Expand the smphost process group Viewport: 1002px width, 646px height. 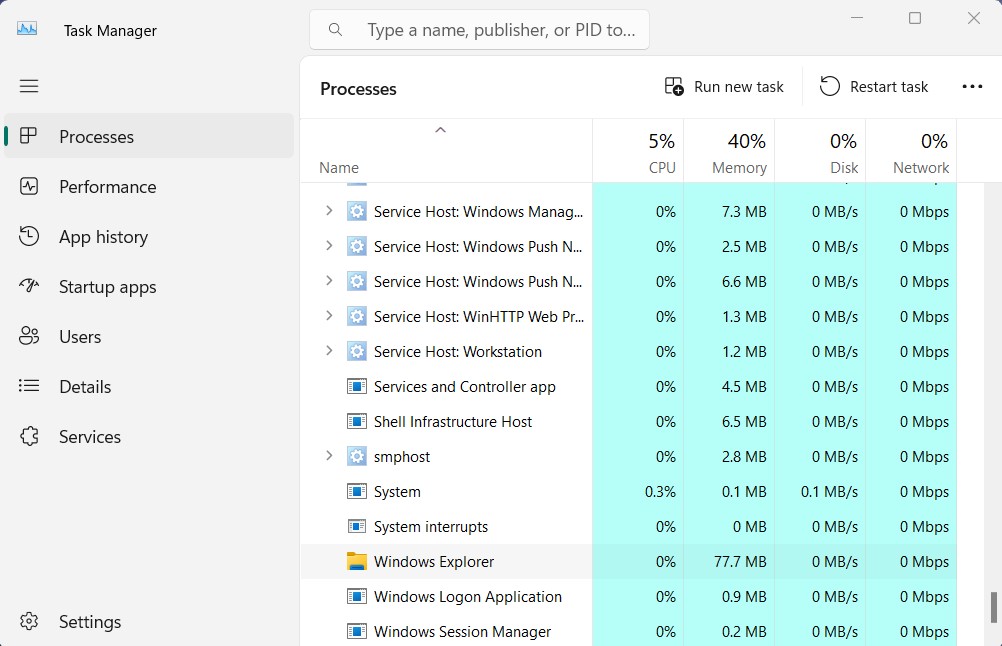(329, 456)
